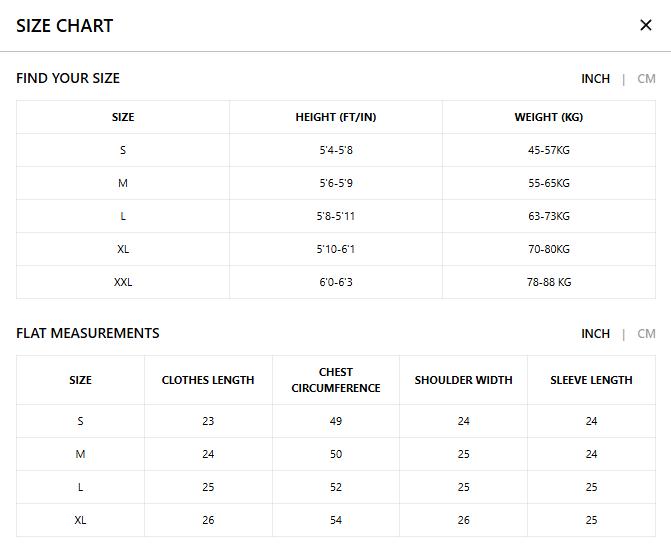671x552 pixels.
Task: Click the 5'6-5'9 height cell
Action: [x=336, y=183]
